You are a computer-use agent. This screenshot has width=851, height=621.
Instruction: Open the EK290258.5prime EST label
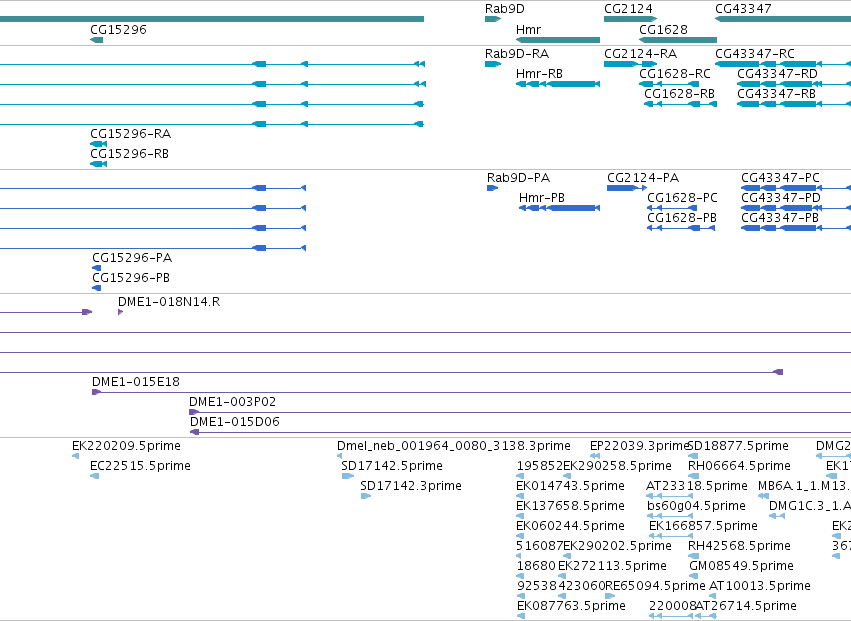click(x=618, y=466)
